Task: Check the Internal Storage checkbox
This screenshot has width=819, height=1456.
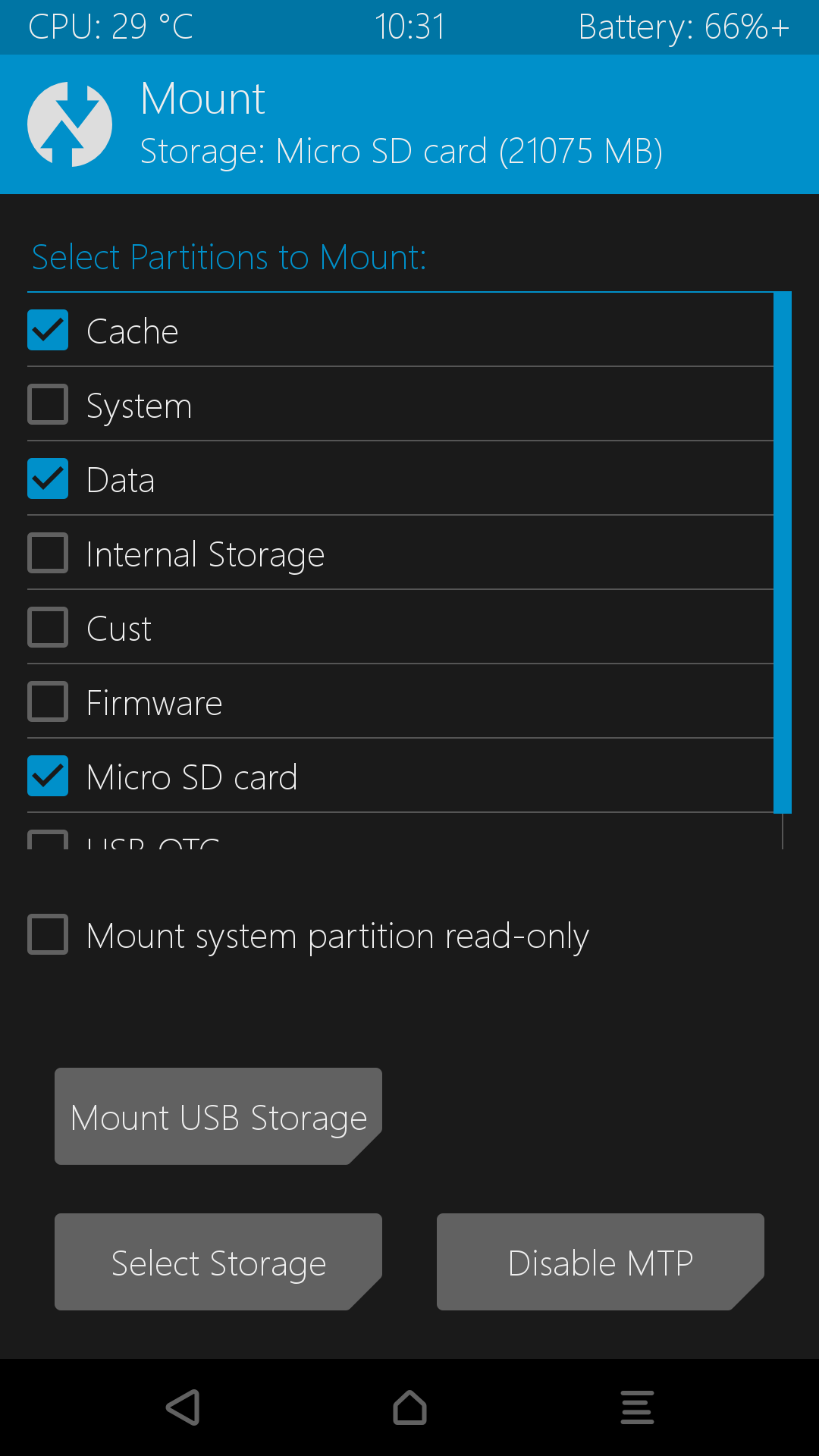Action: [x=48, y=554]
